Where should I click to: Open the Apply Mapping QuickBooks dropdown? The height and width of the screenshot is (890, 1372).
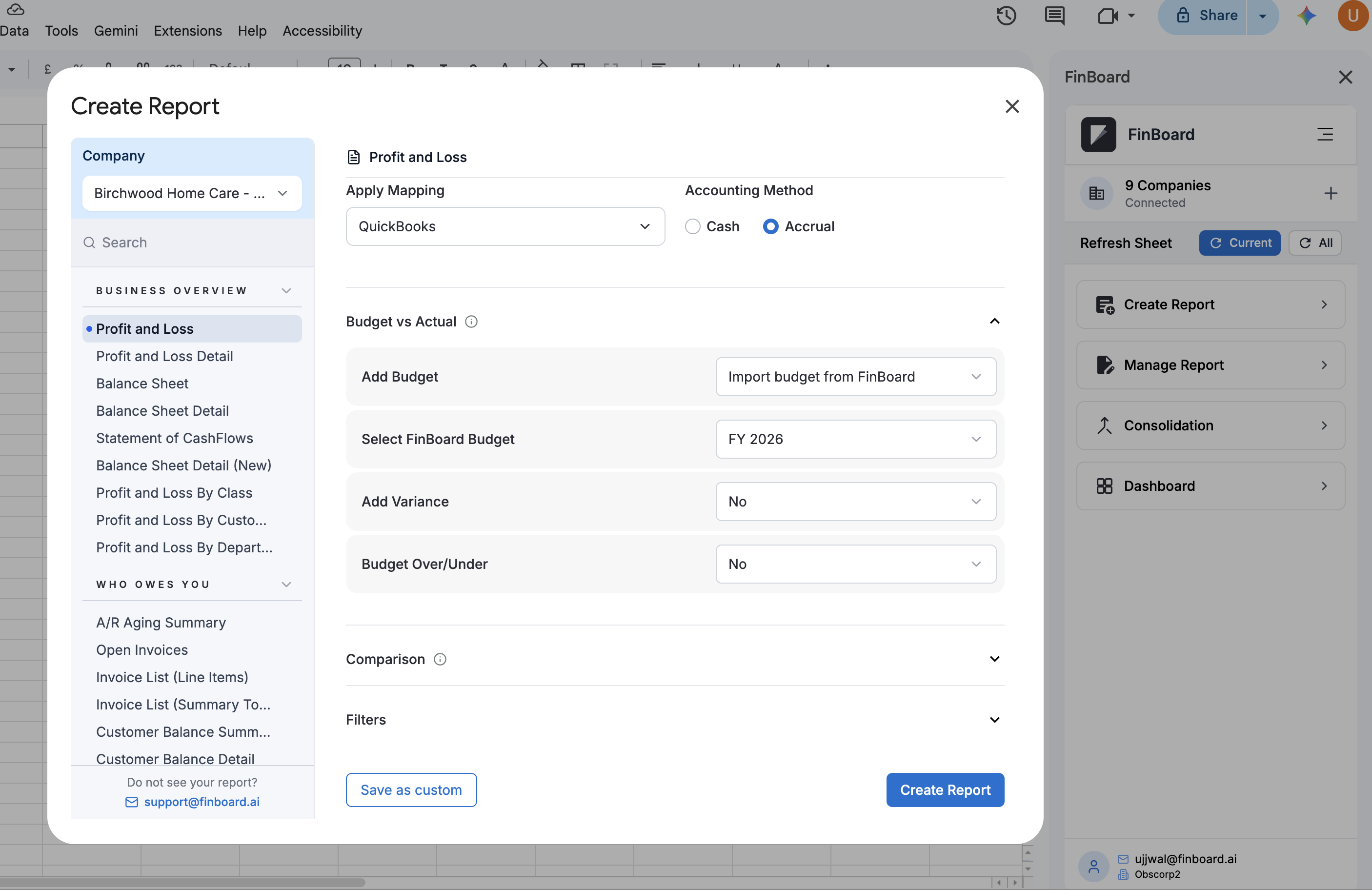point(505,226)
